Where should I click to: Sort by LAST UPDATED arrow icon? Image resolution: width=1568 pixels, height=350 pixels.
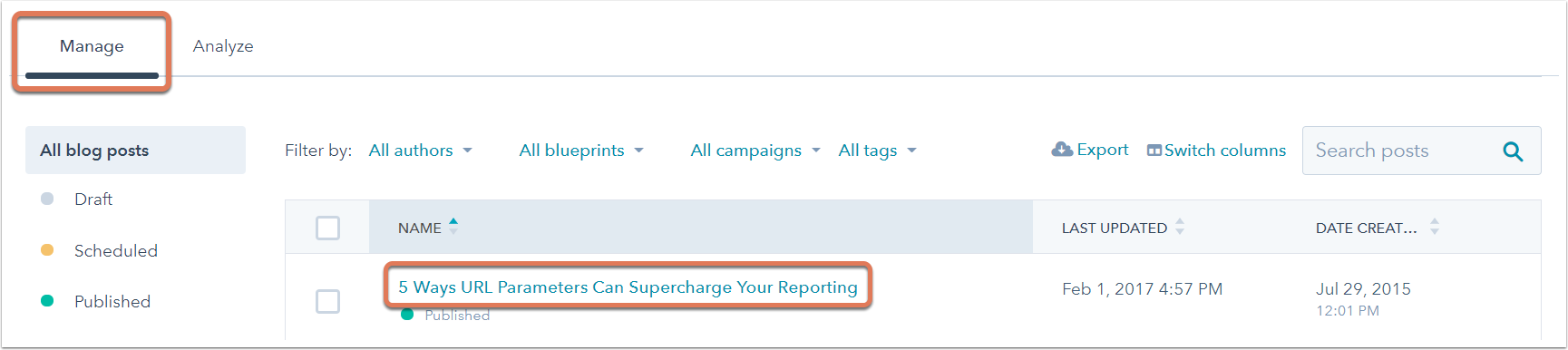click(1180, 227)
